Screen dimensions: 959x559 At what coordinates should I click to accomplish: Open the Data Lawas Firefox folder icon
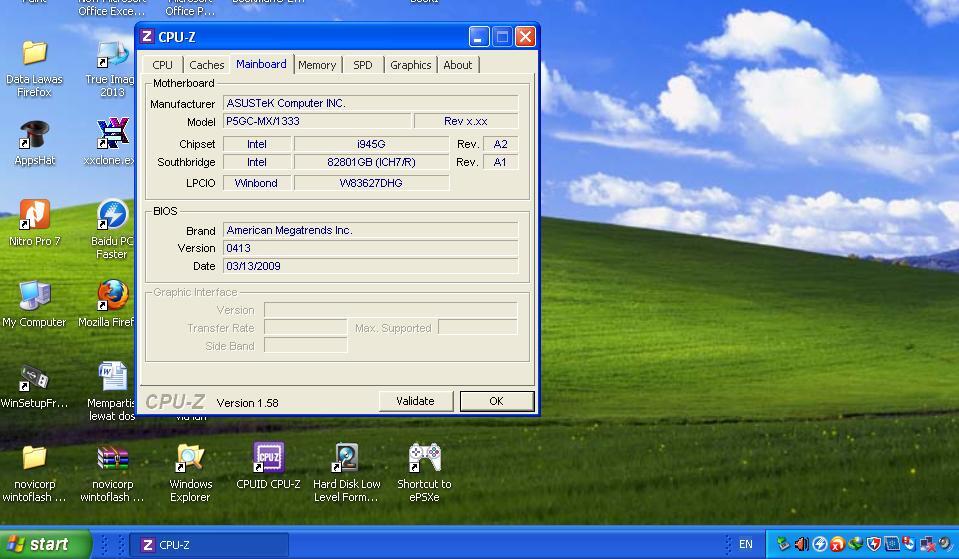click(34, 54)
